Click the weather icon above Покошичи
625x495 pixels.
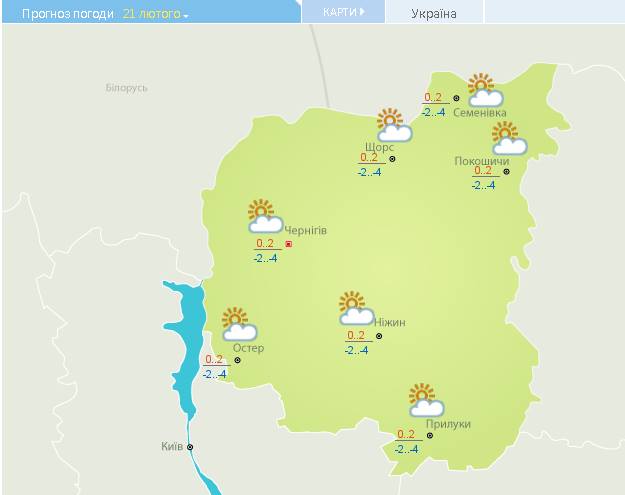(509, 138)
